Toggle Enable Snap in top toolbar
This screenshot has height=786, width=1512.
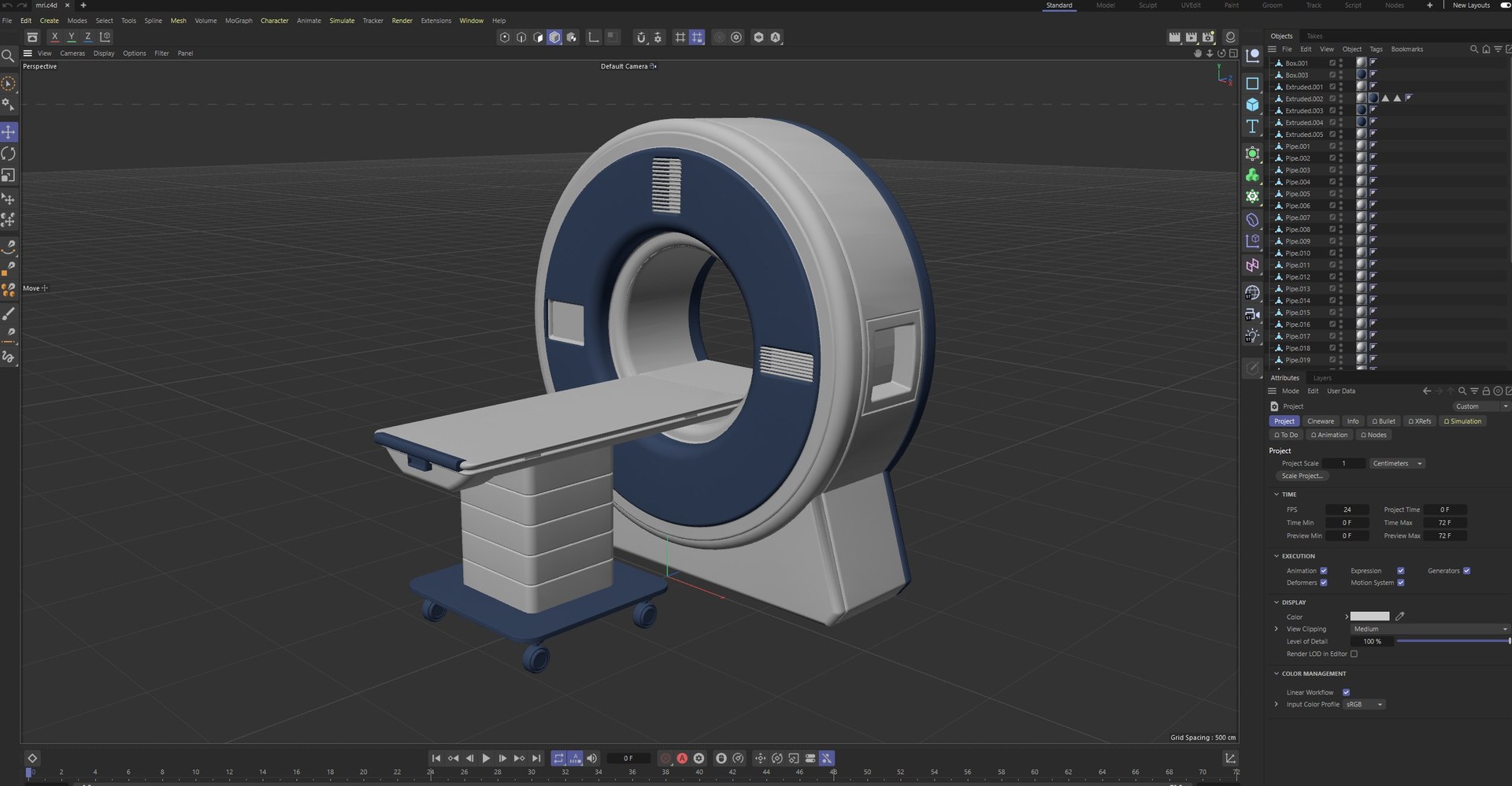click(x=640, y=37)
